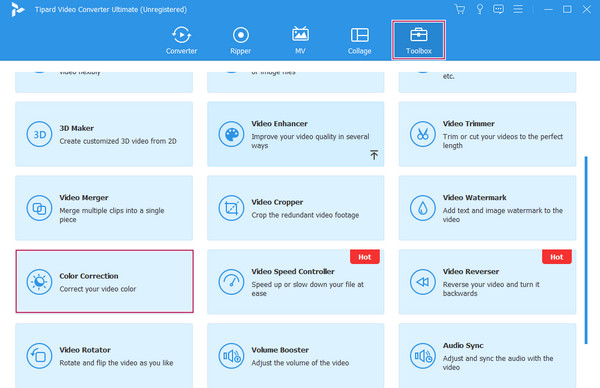
Task: Click the Audio Sync icon
Action: tap(422, 356)
